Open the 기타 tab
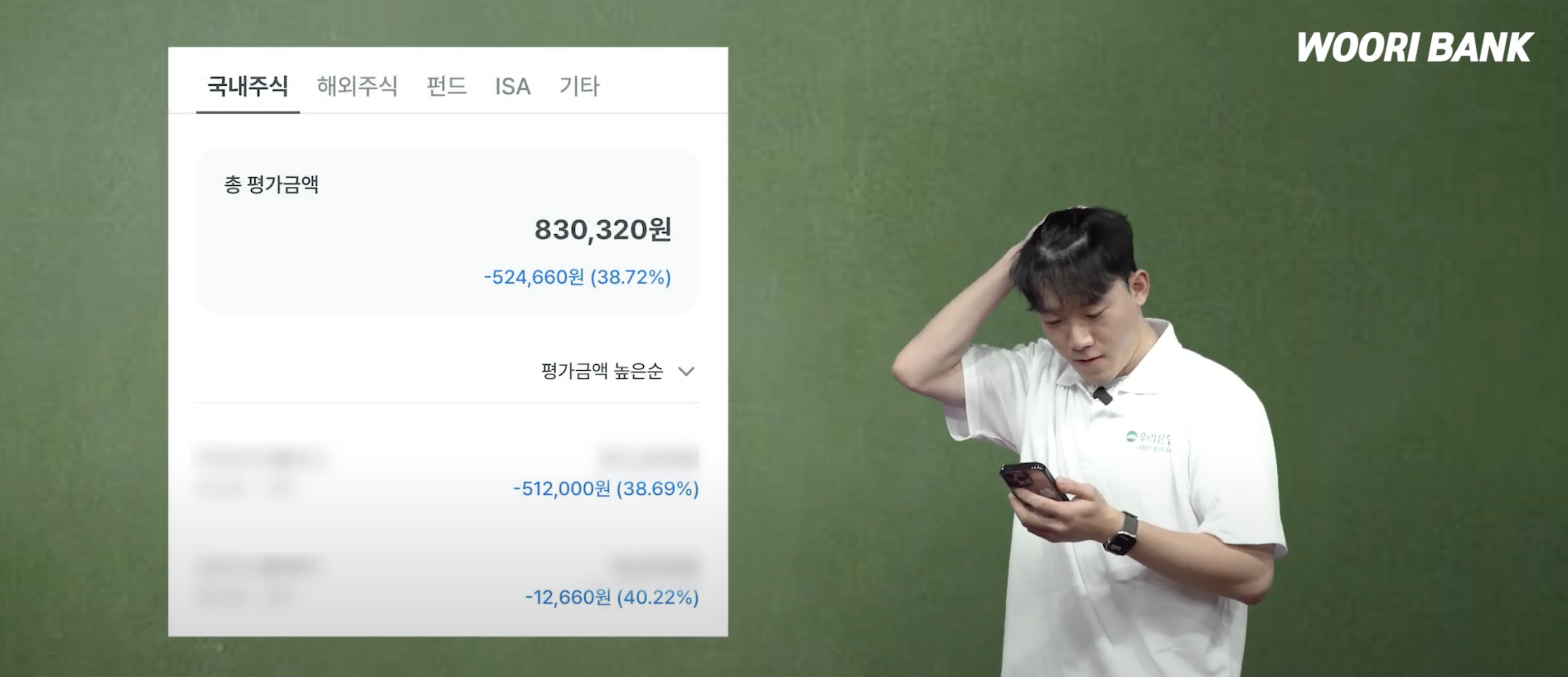 (x=579, y=86)
